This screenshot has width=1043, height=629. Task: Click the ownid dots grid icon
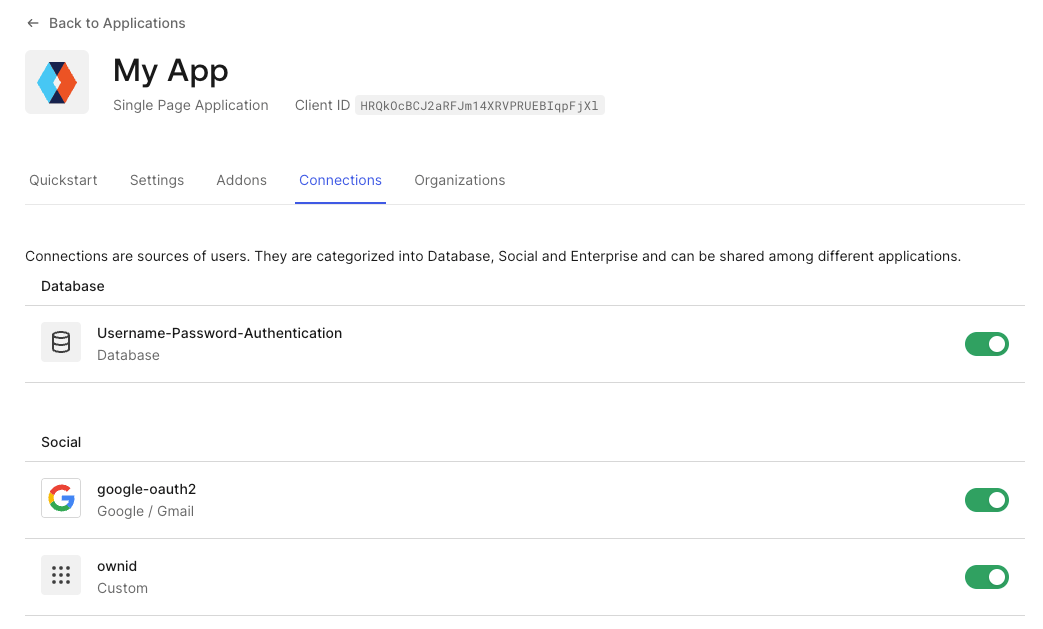[x=61, y=575]
